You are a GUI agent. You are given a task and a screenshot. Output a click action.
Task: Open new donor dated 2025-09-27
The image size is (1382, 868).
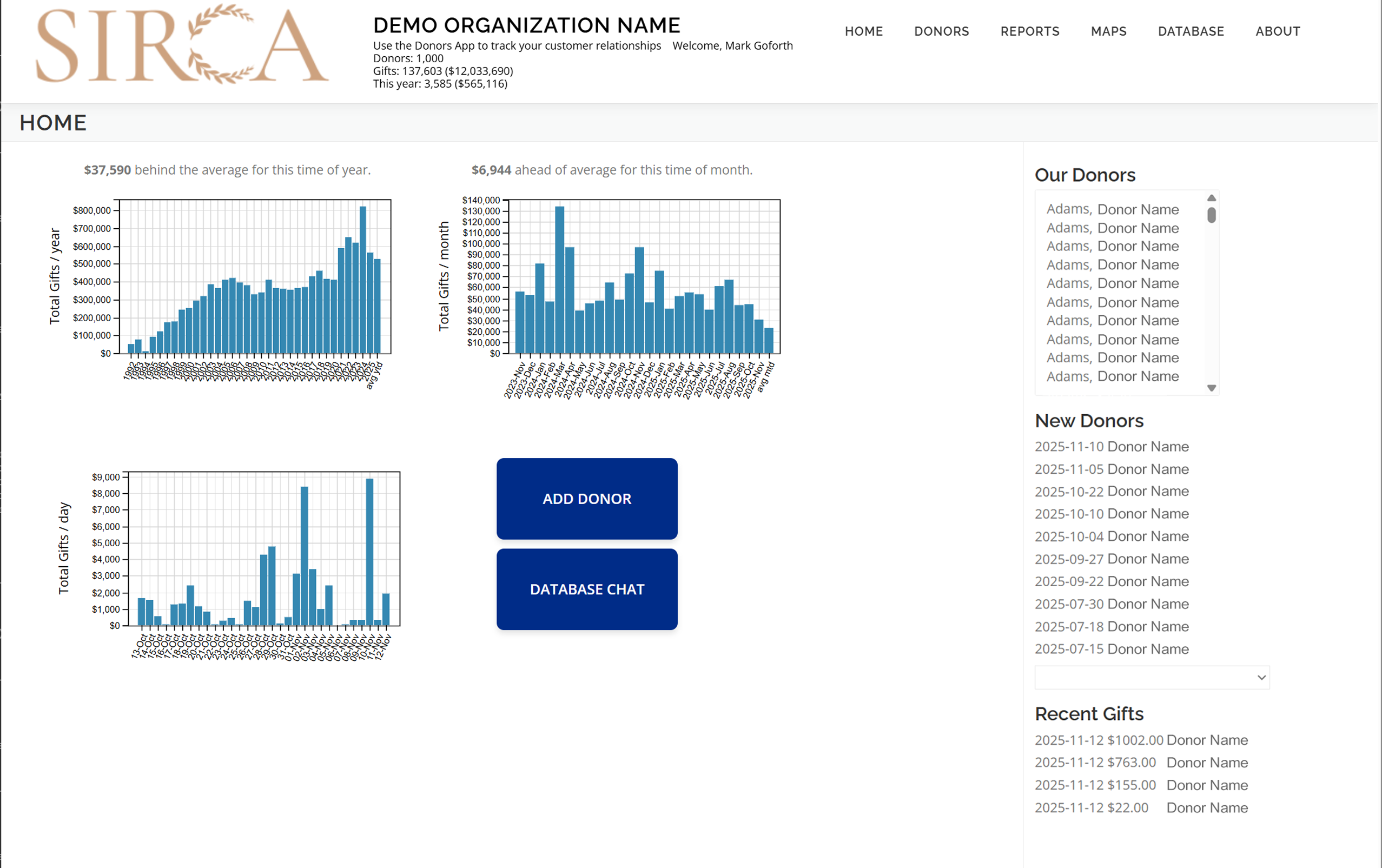(x=1111, y=559)
